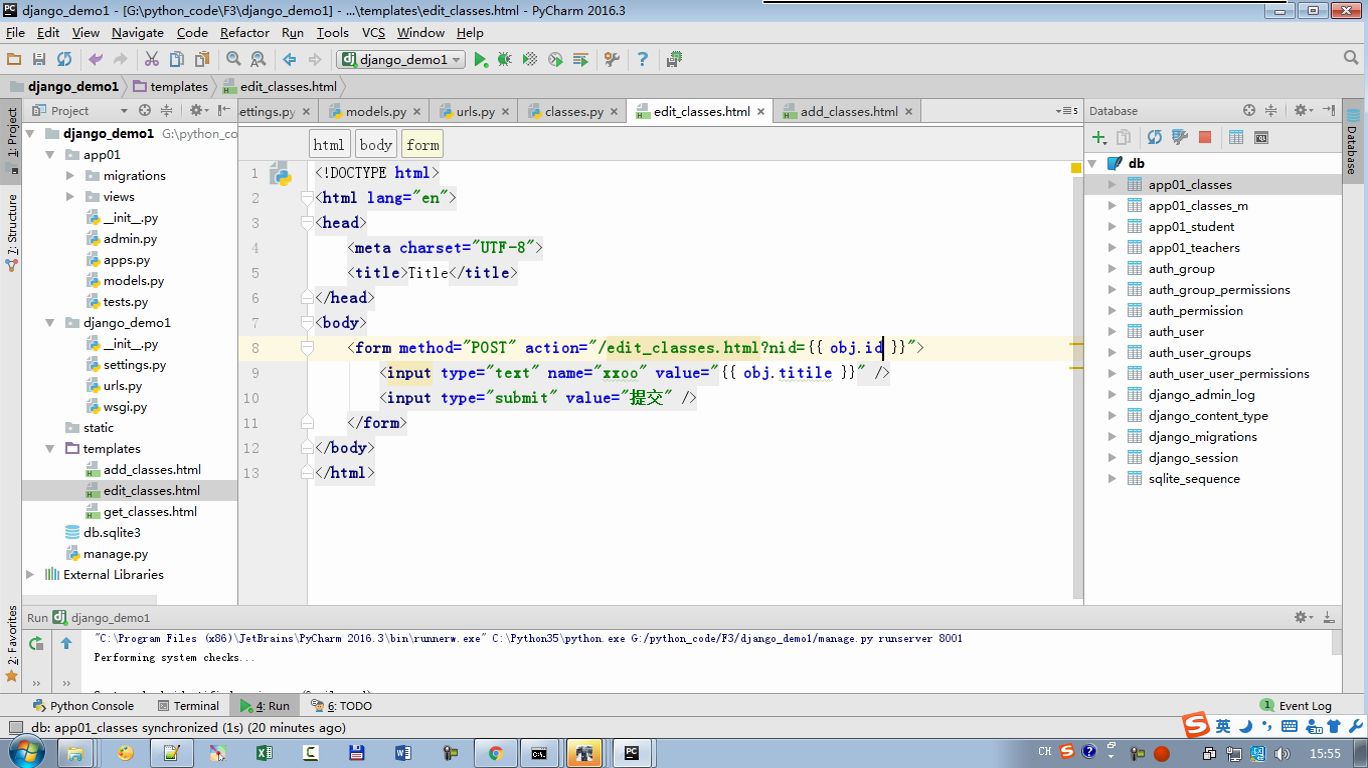Open Run panel gear settings dropdown
The height and width of the screenshot is (768, 1368).
[1304, 618]
